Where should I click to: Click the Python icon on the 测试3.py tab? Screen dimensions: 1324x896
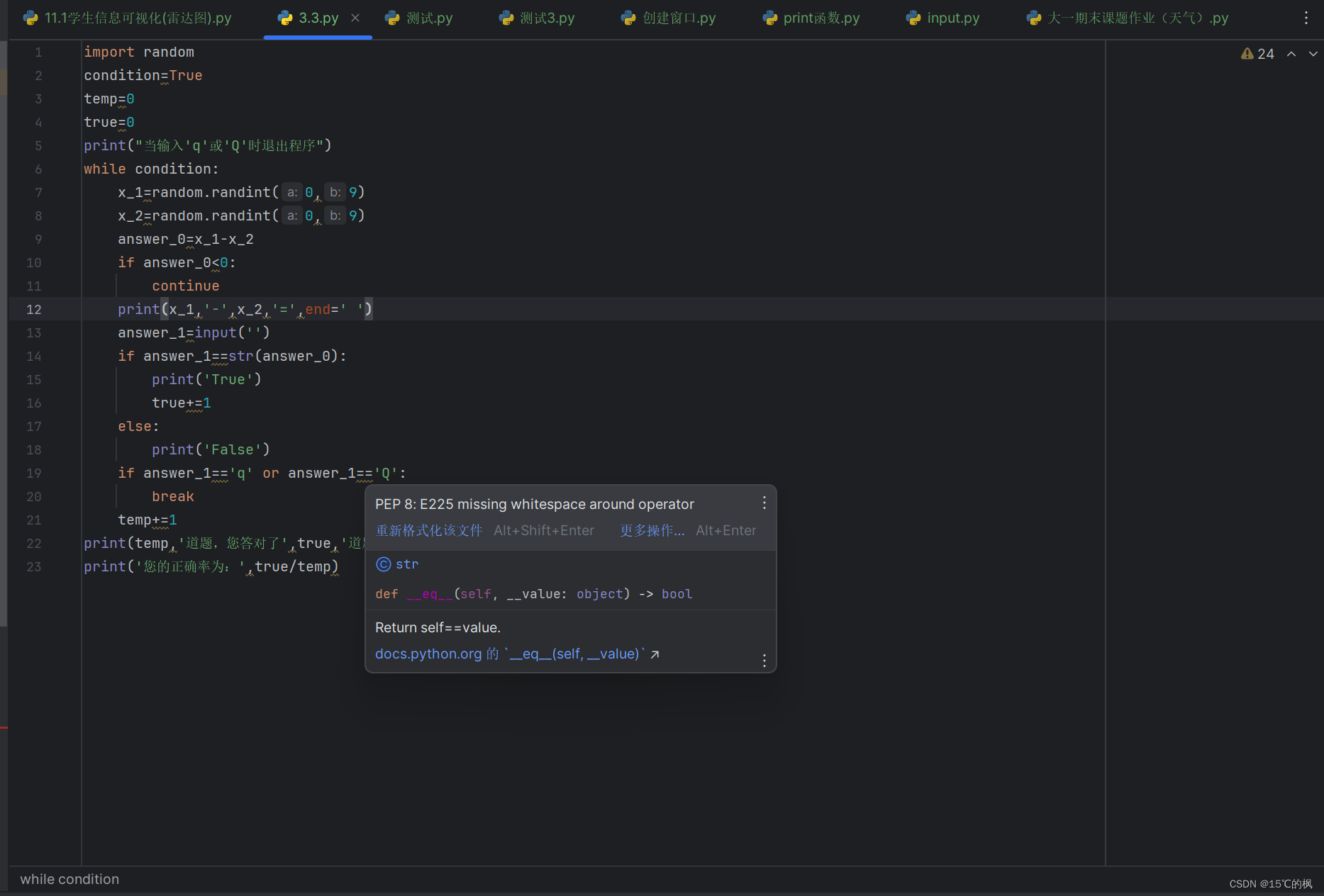[506, 18]
